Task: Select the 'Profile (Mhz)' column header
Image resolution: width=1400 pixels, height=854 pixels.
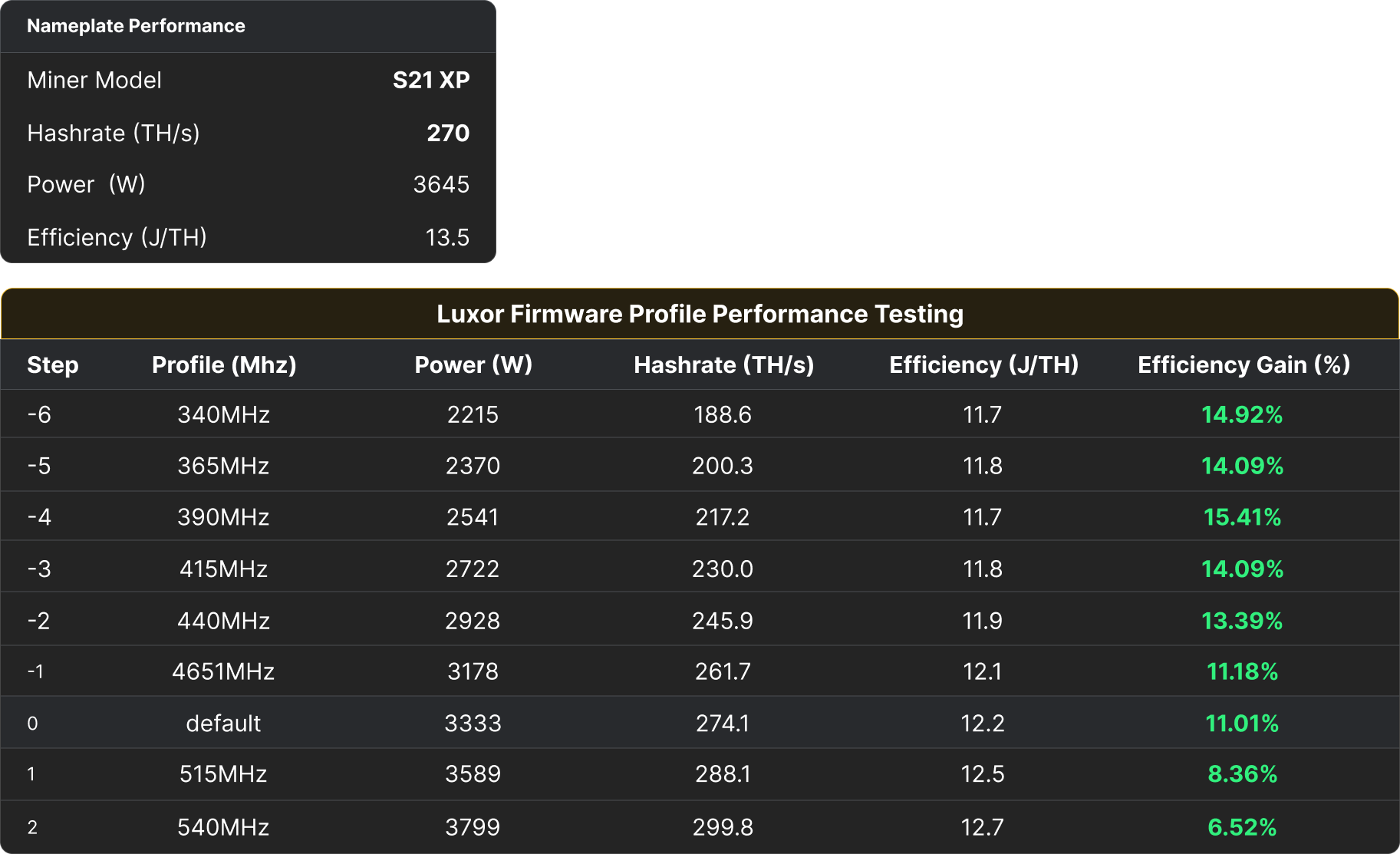Action: (224, 364)
